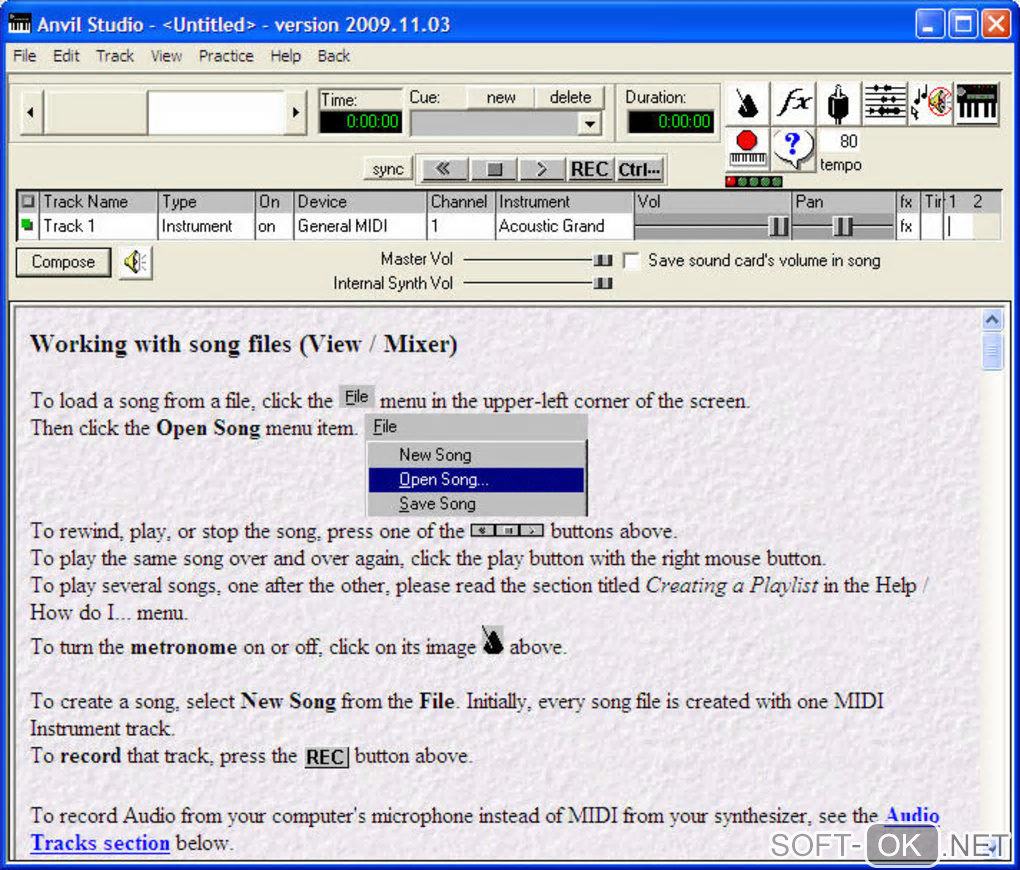Viewport: 1020px width, 870px height.
Task: Open the mixer sliders icon
Action: (884, 104)
